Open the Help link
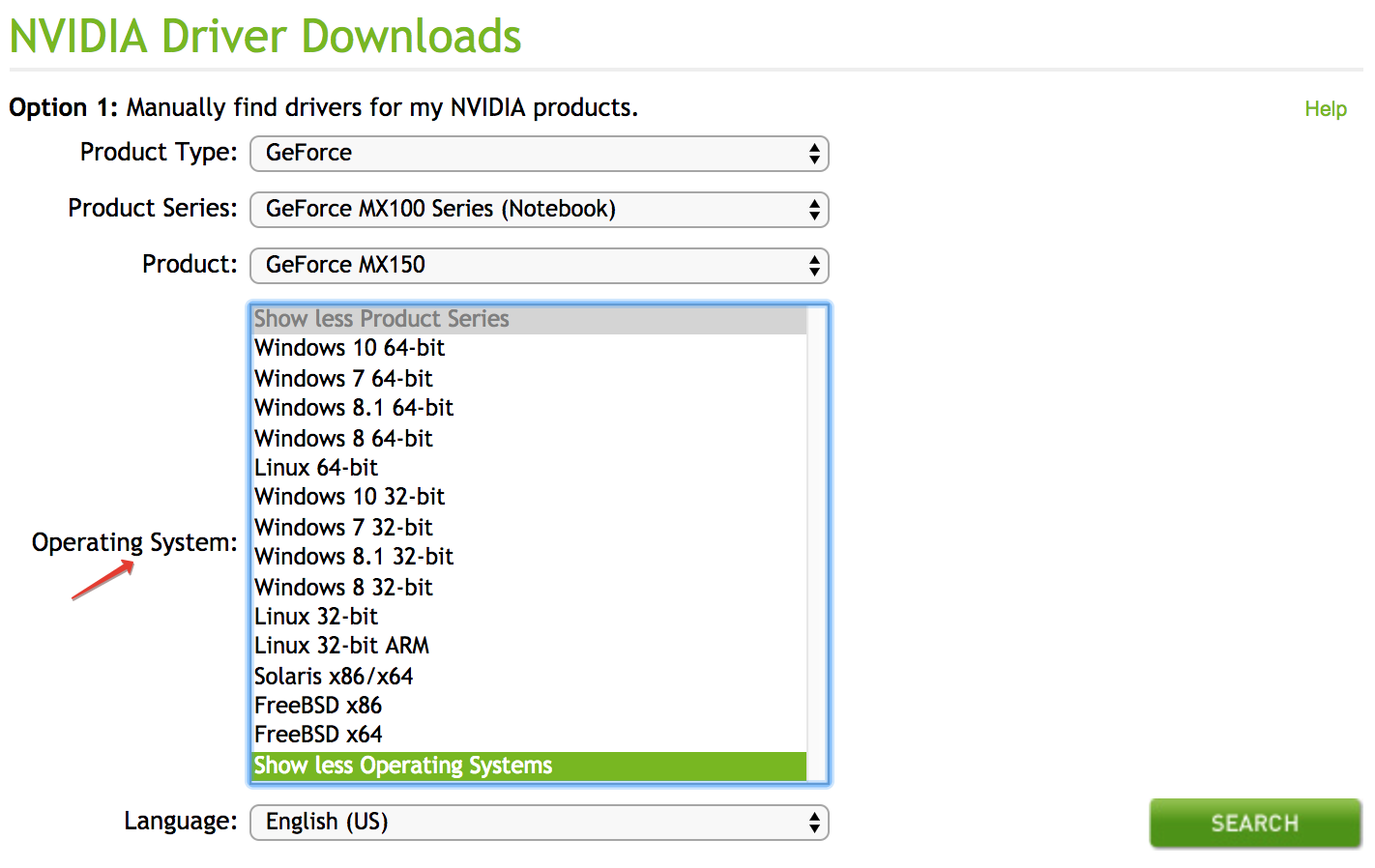The image size is (1375, 868). click(1326, 109)
